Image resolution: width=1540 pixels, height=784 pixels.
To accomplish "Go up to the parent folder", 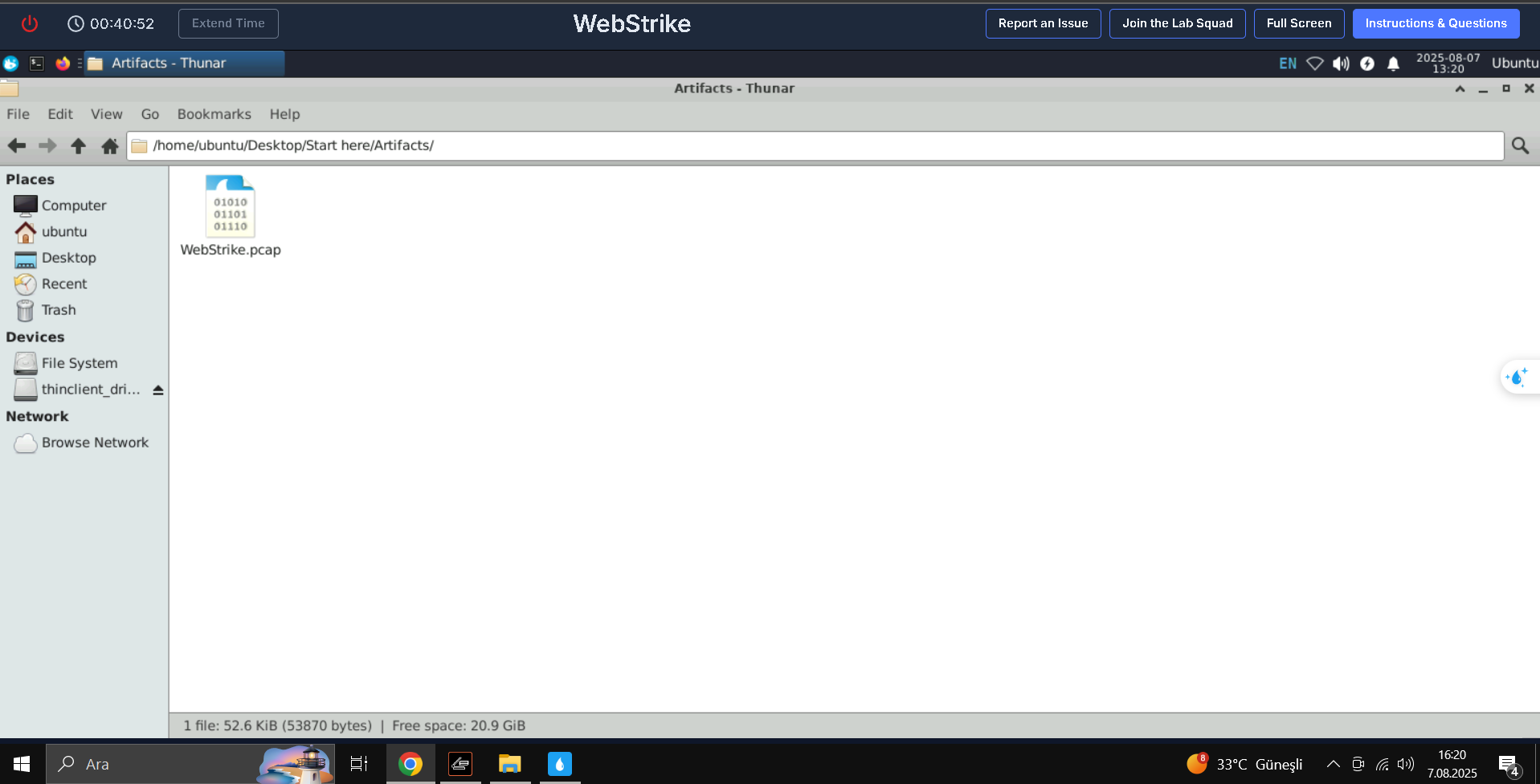I will coord(78,145).
